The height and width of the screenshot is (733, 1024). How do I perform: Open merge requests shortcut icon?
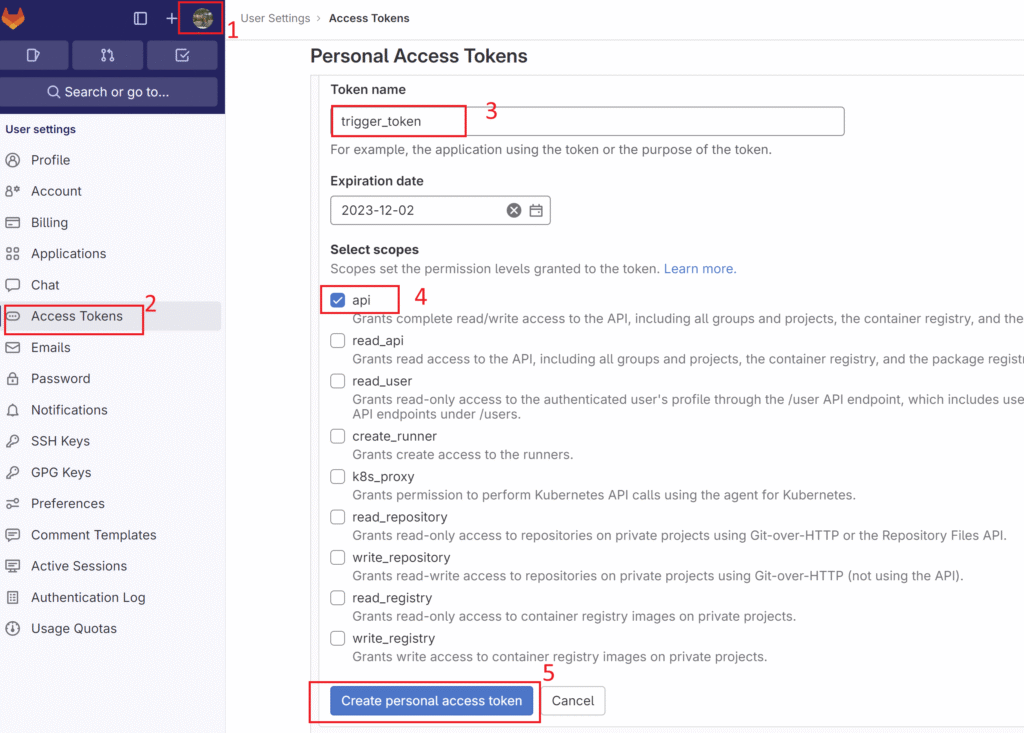107,55
